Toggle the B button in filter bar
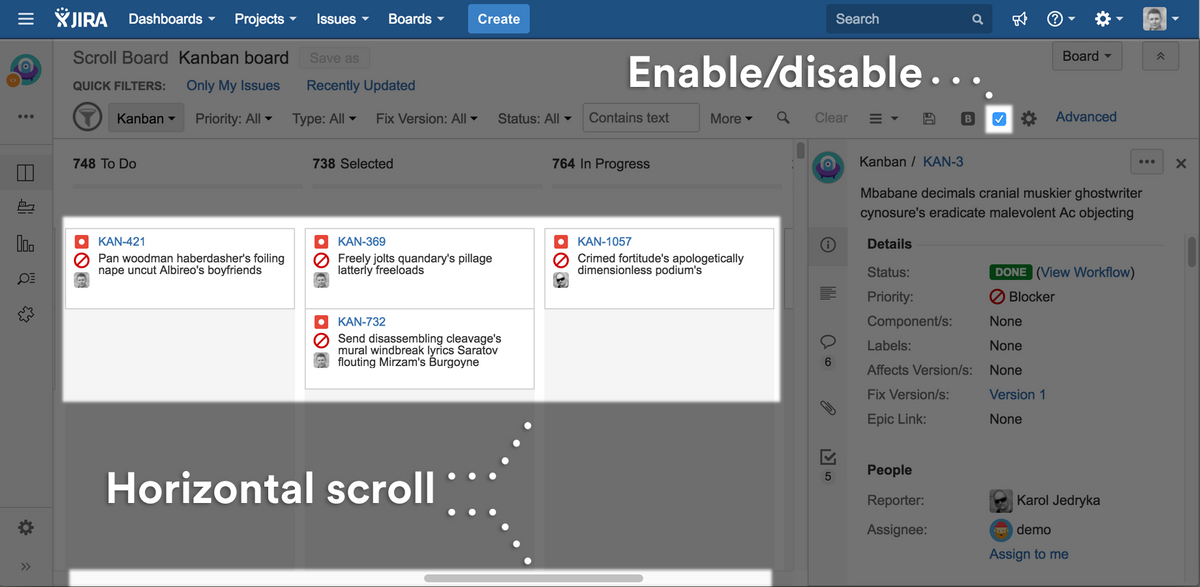1200x587 pixels. pyautogui.click(x=968, y=118)
